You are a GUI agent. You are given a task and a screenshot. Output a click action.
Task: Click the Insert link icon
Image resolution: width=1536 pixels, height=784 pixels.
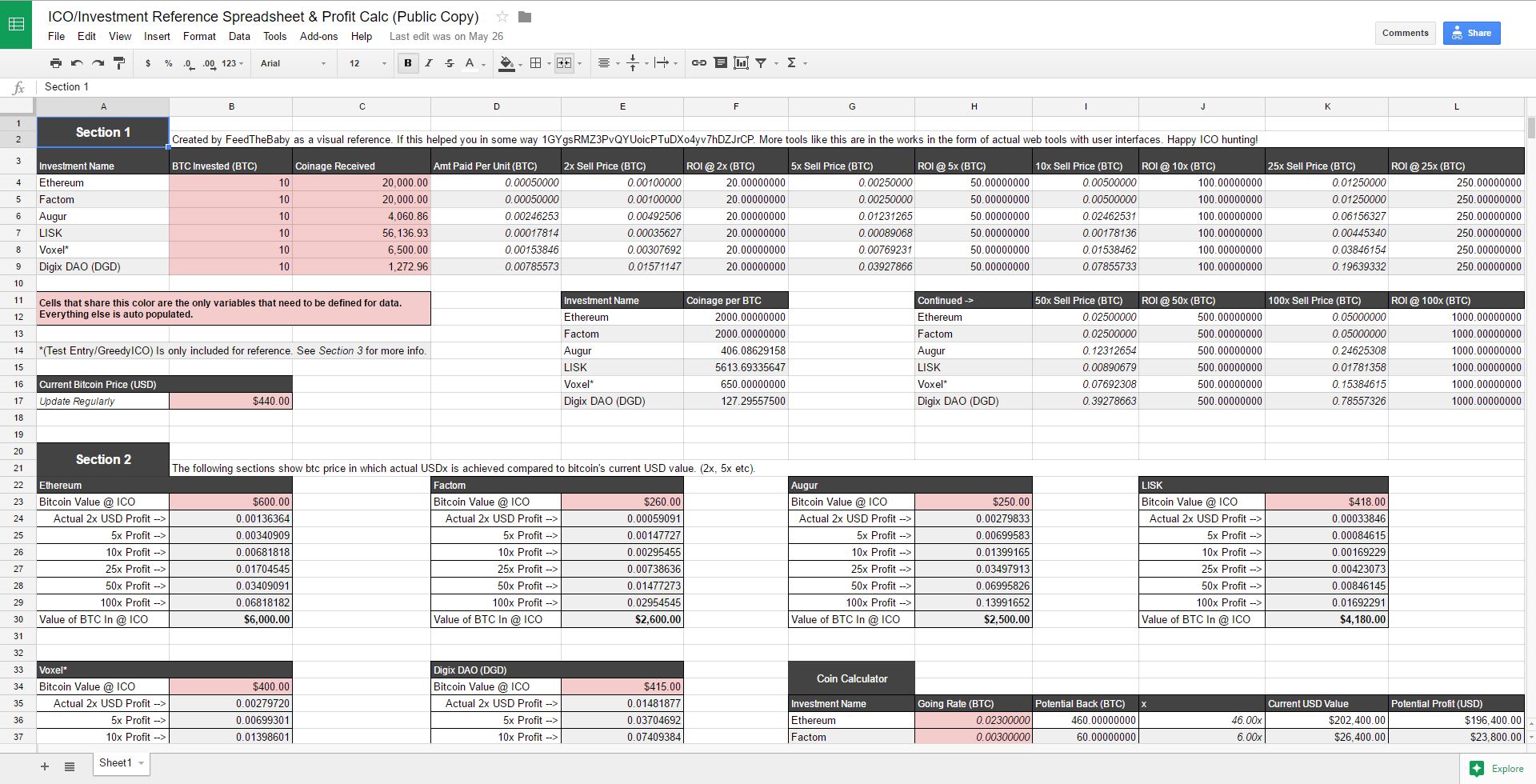(699, 63)
